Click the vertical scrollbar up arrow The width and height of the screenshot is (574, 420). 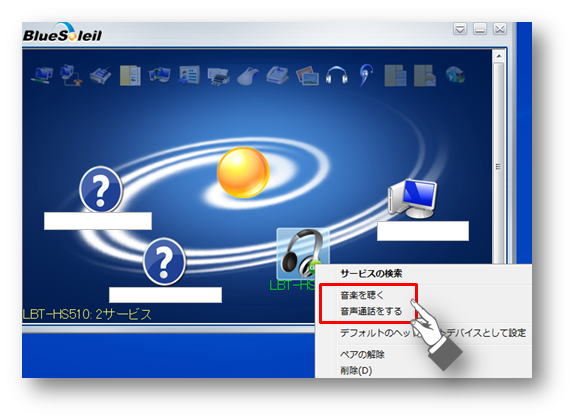498,56
